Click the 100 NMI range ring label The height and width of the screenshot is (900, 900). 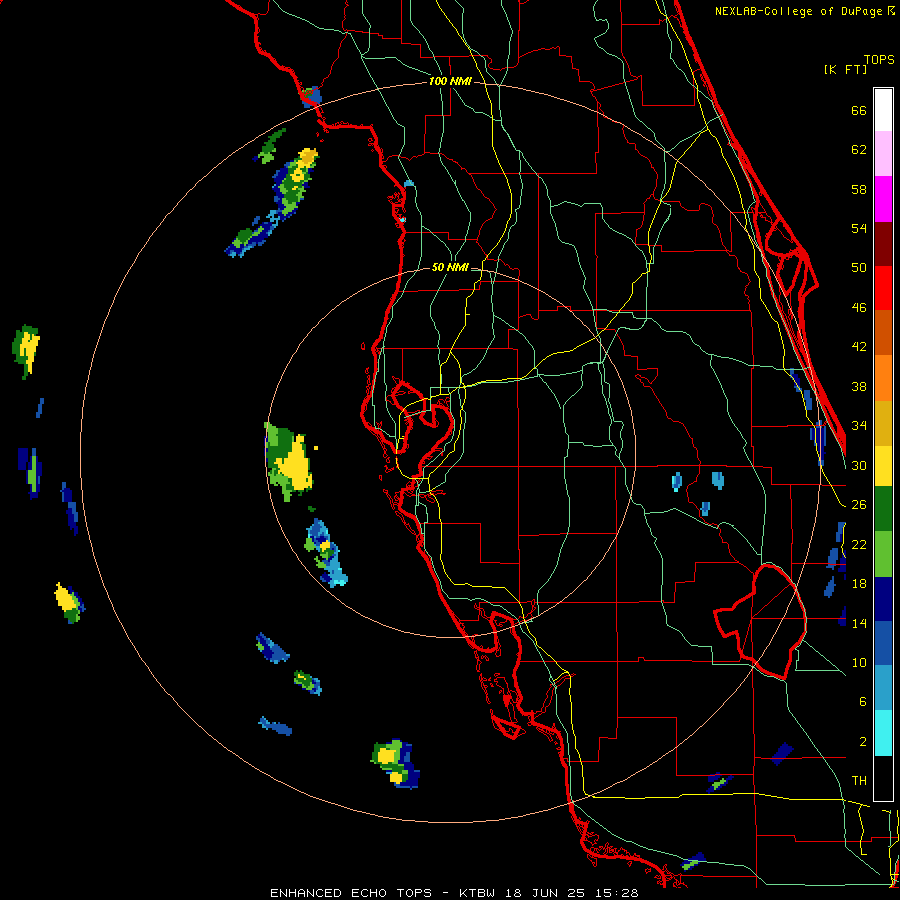coord(450,82)
